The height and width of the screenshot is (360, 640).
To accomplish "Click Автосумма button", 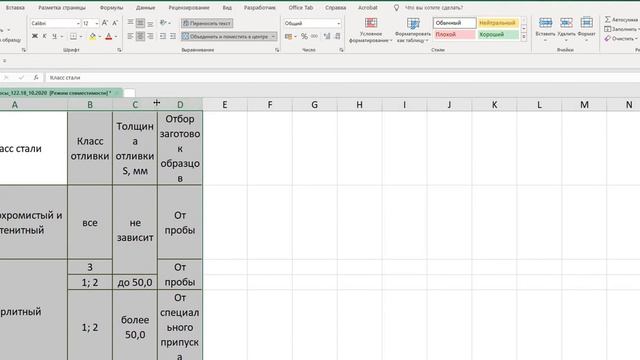I will pyautogui.click(x=622, y=20).
